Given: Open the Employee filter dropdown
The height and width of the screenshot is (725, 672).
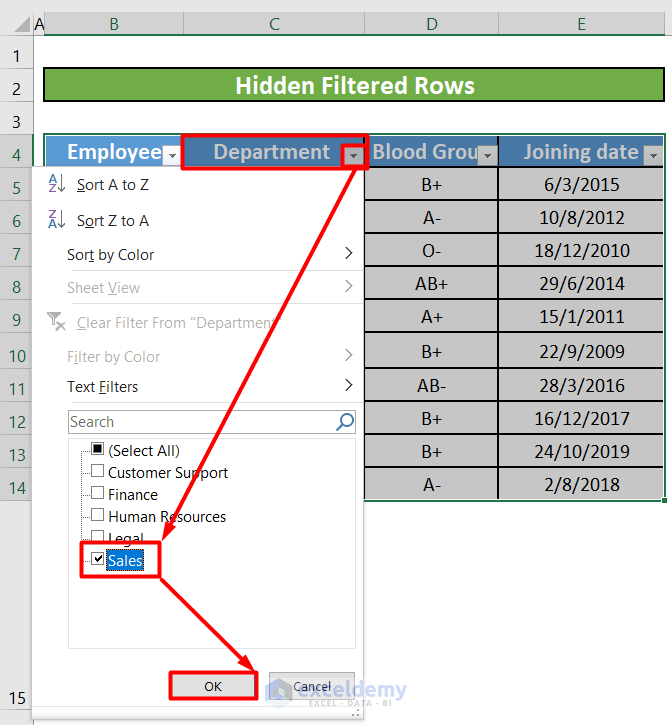Looking at the screenshot, I should pyautogui.click(x=172, y=155).
